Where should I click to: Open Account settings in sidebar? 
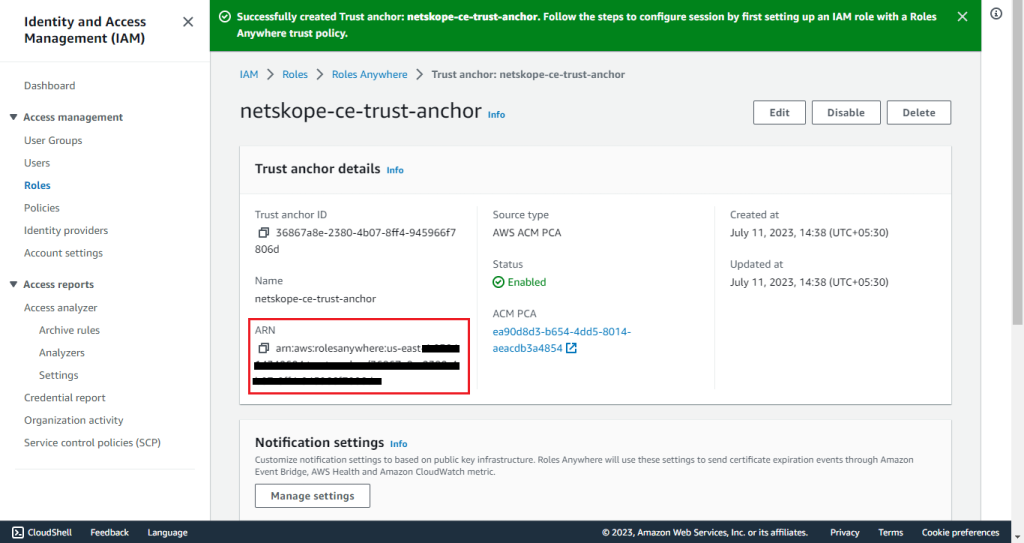(x=63, y=253)
